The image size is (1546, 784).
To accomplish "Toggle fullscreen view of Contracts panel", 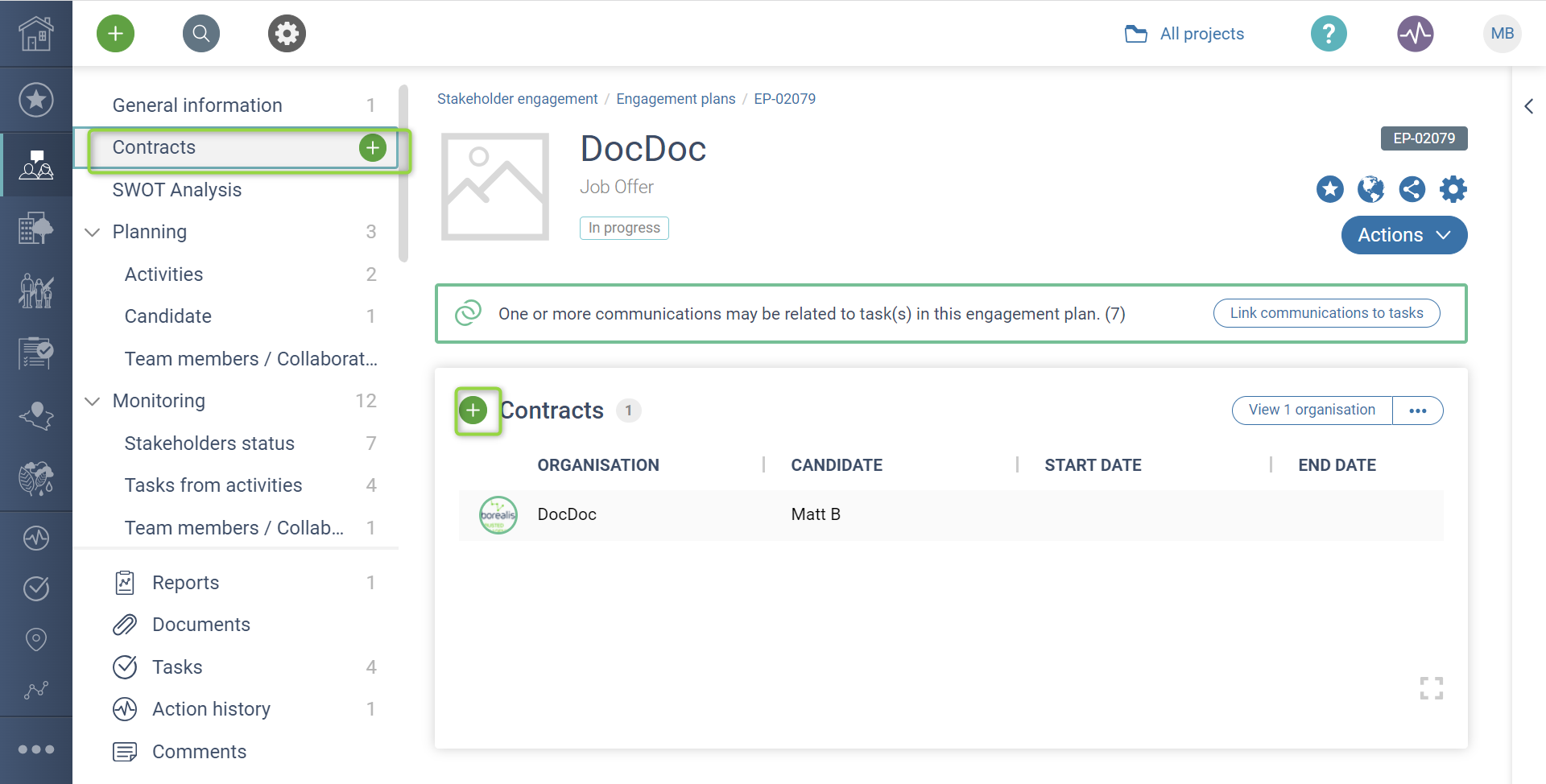I will point(1431,688).
